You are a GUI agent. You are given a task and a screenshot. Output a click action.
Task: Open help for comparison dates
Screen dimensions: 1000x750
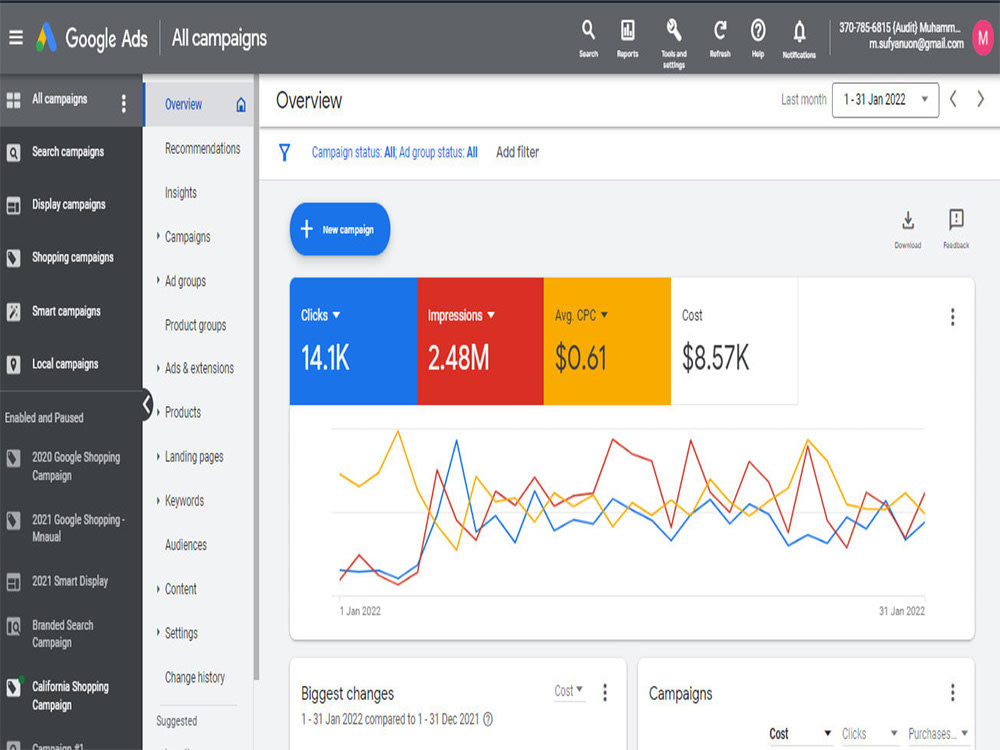(x=488, y=719)
